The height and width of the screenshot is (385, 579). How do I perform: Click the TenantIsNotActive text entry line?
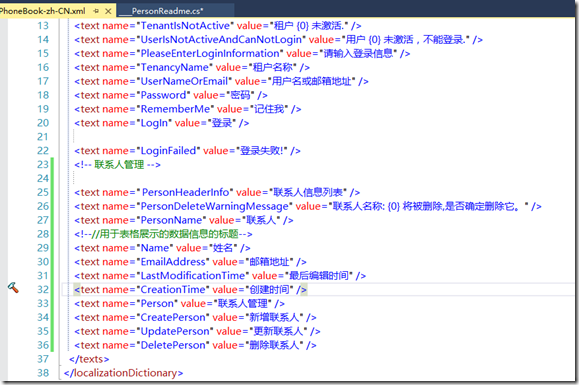pos(217,26)
